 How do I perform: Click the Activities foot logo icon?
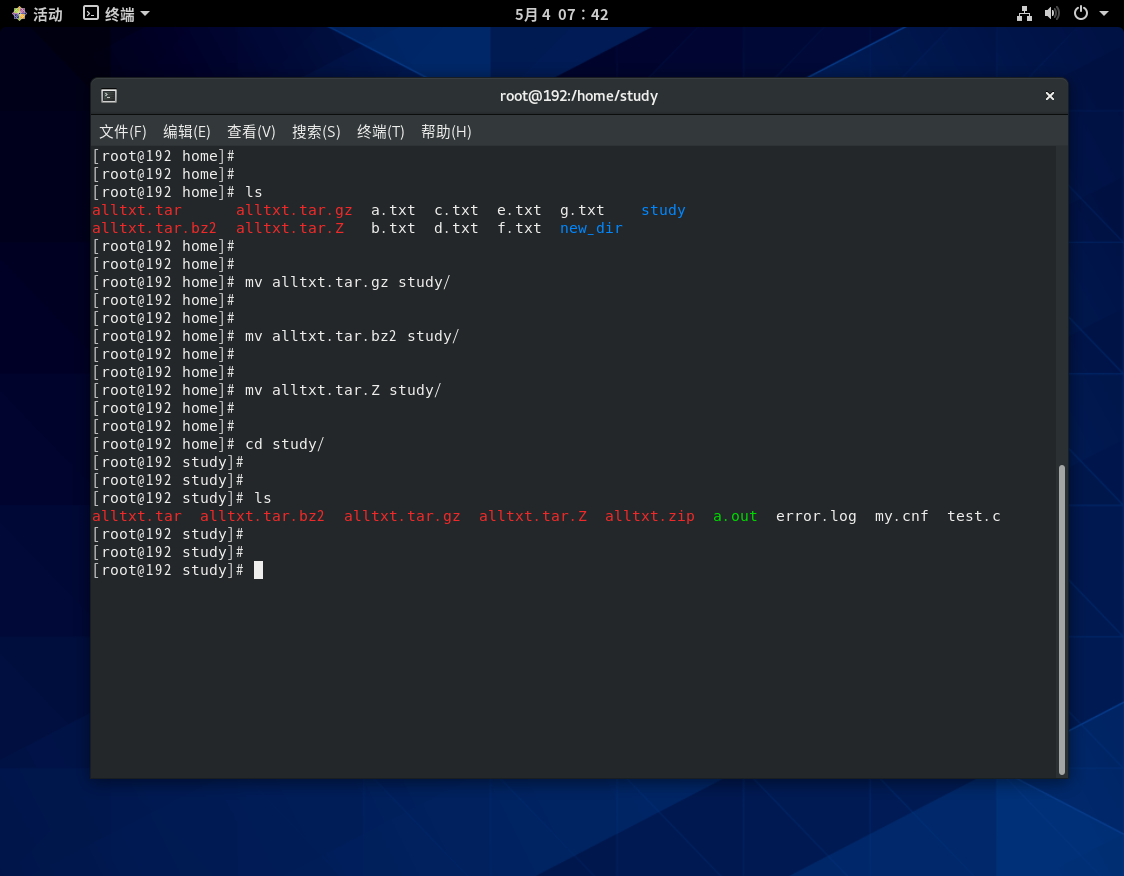19,14
